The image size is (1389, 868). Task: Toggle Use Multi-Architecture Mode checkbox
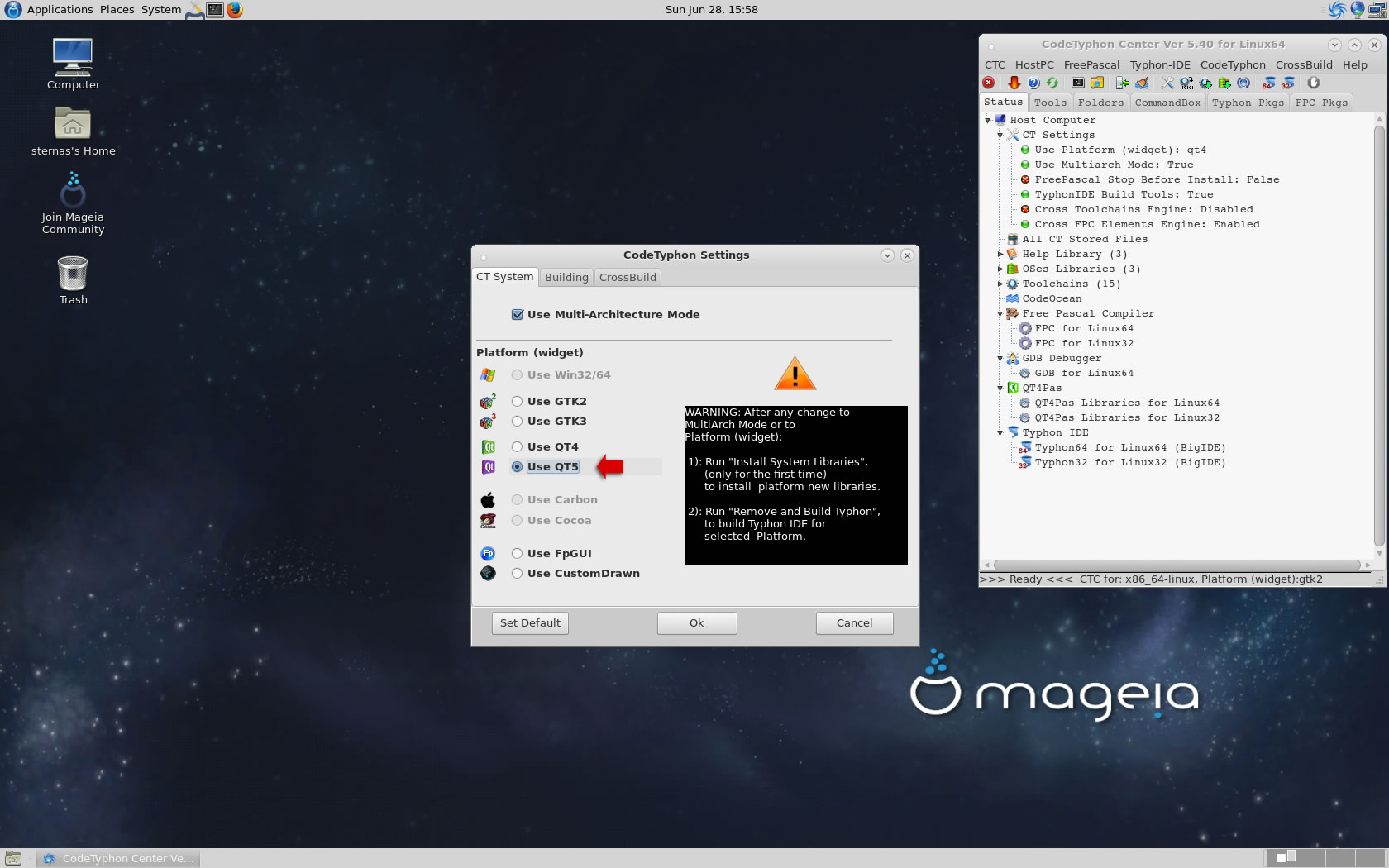coord(517,314)
